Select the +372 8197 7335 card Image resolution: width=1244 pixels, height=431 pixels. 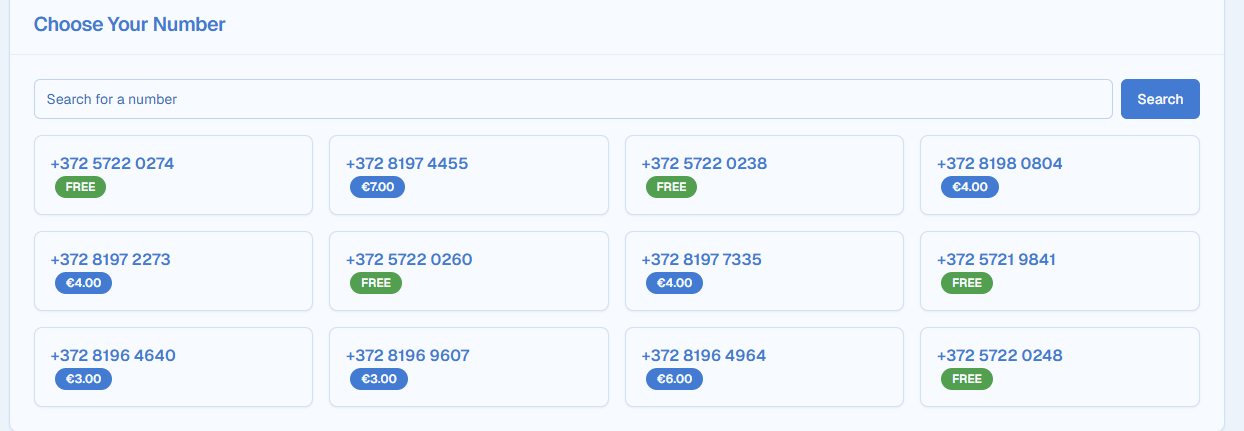click(764, 270)
